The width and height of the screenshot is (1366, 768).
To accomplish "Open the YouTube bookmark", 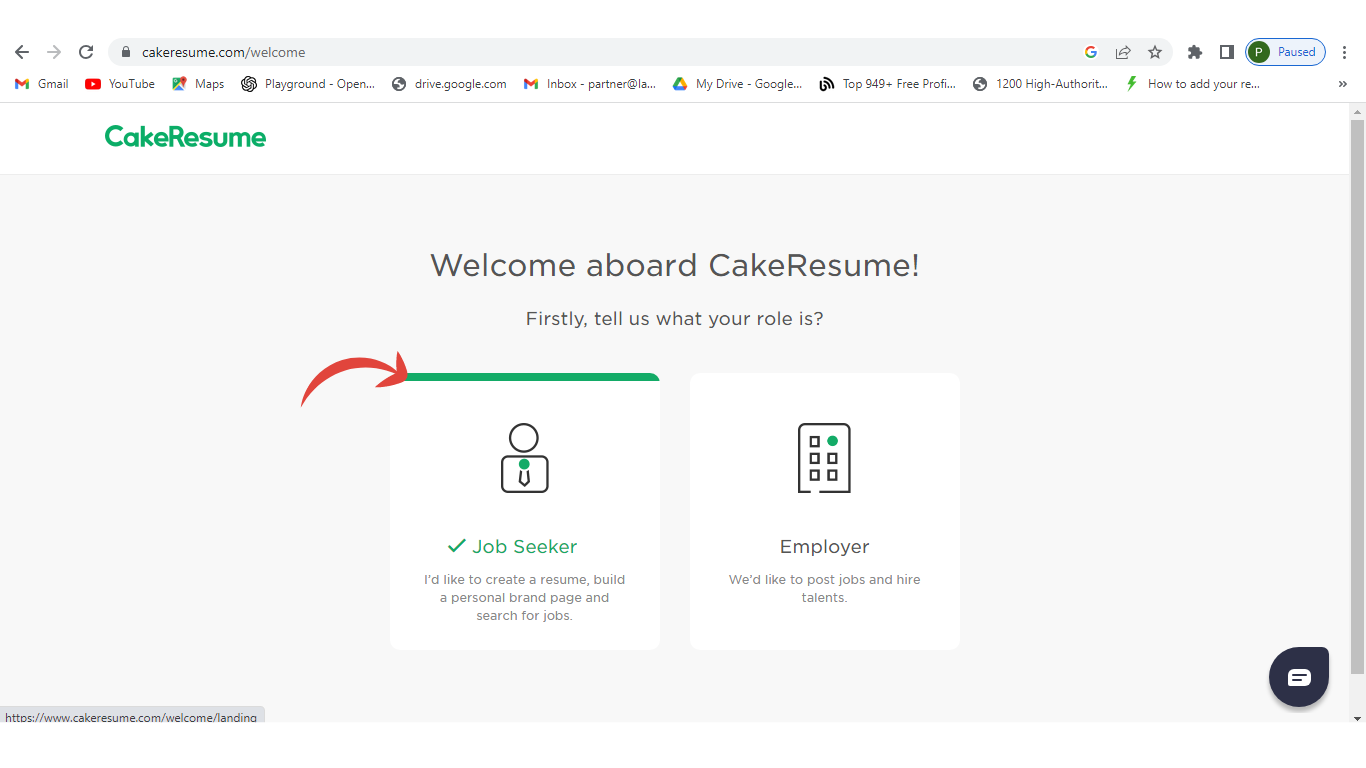I will (120, 84).
